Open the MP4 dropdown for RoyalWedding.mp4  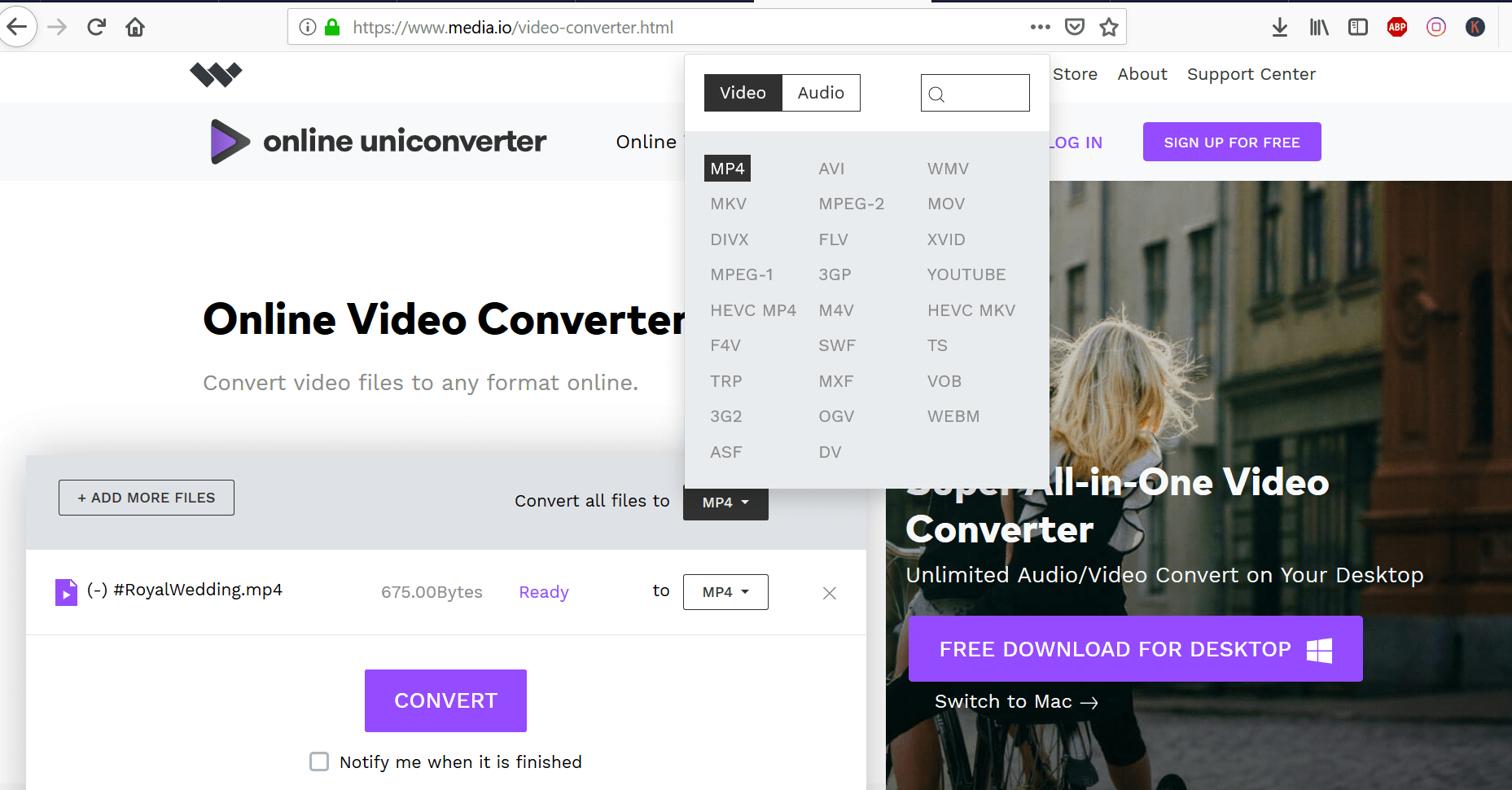click(x=725, y=592)
